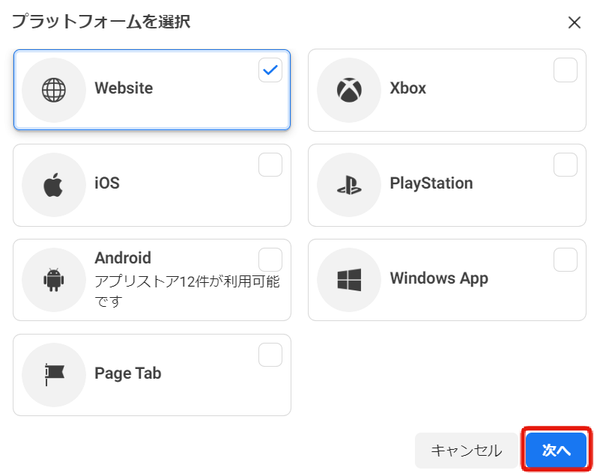This screenshot has width=600, height=473.
Task: Check the Xbox platform checkbox
Action: (565, 70)
